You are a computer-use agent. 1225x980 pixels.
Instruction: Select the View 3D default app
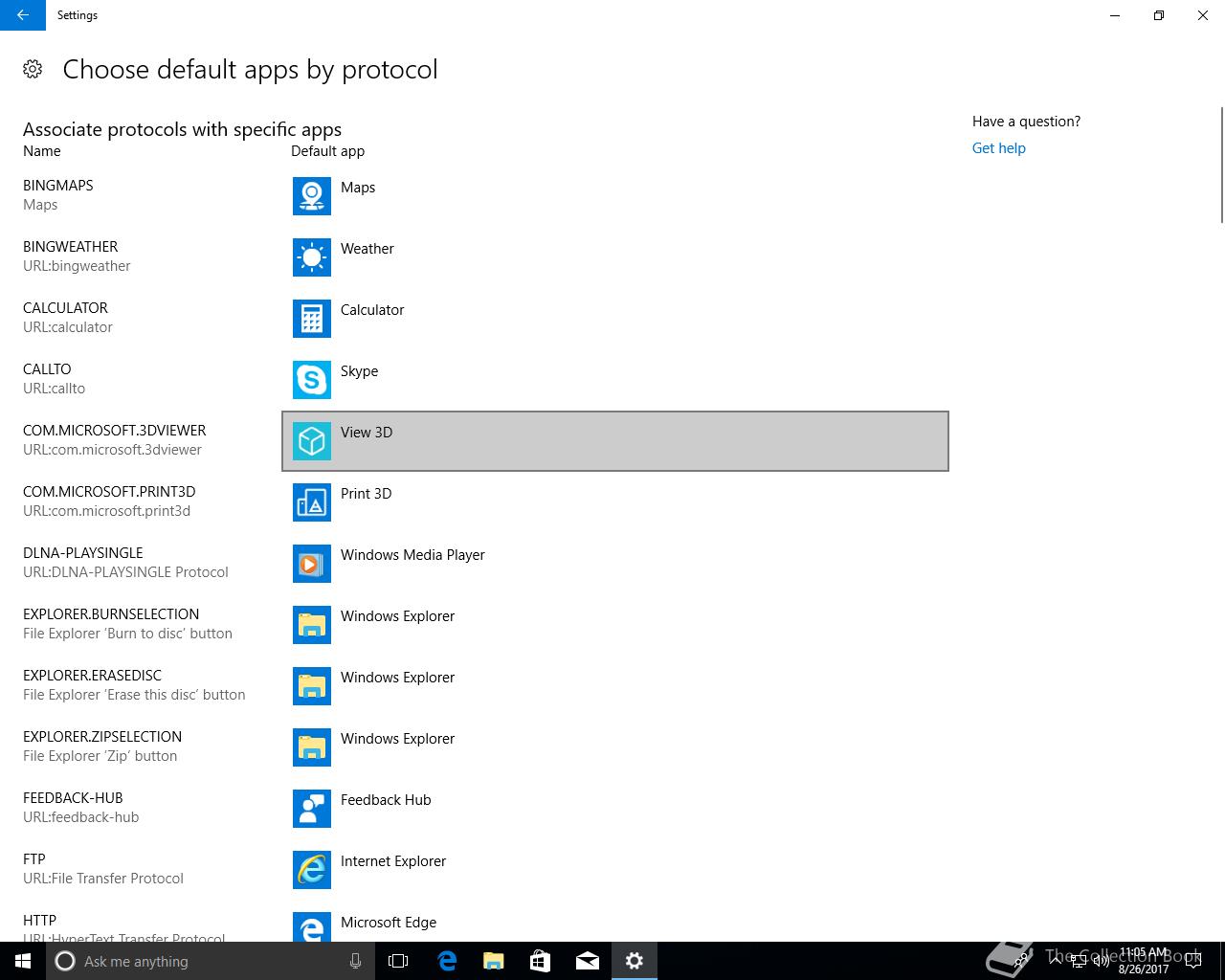[x=614, y=441]
